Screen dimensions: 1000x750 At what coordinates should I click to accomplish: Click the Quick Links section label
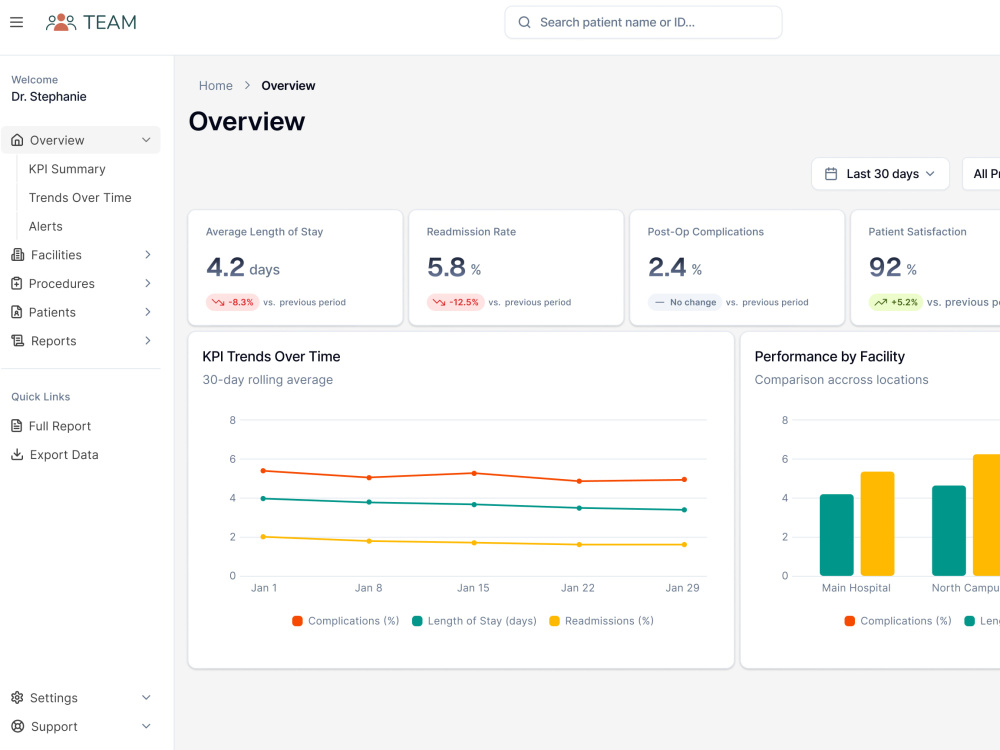pos(41,397)
